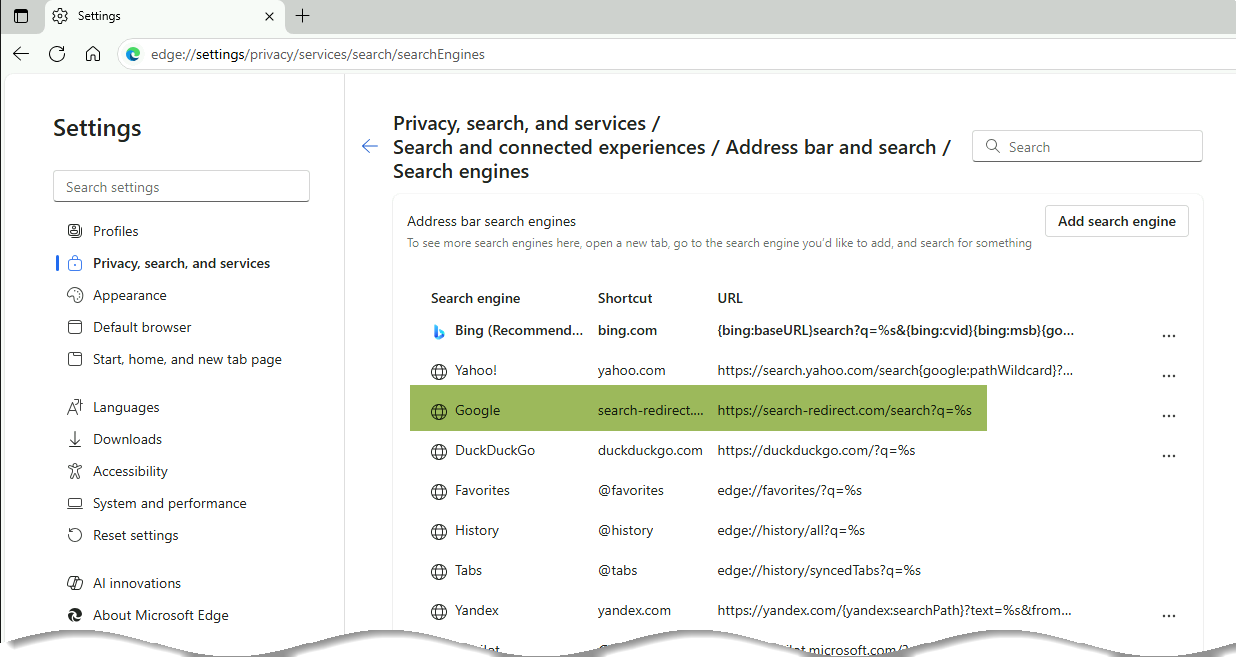Screen dimensions: 1236x657
Task: Open Profiles settings section
Action: 116,231
